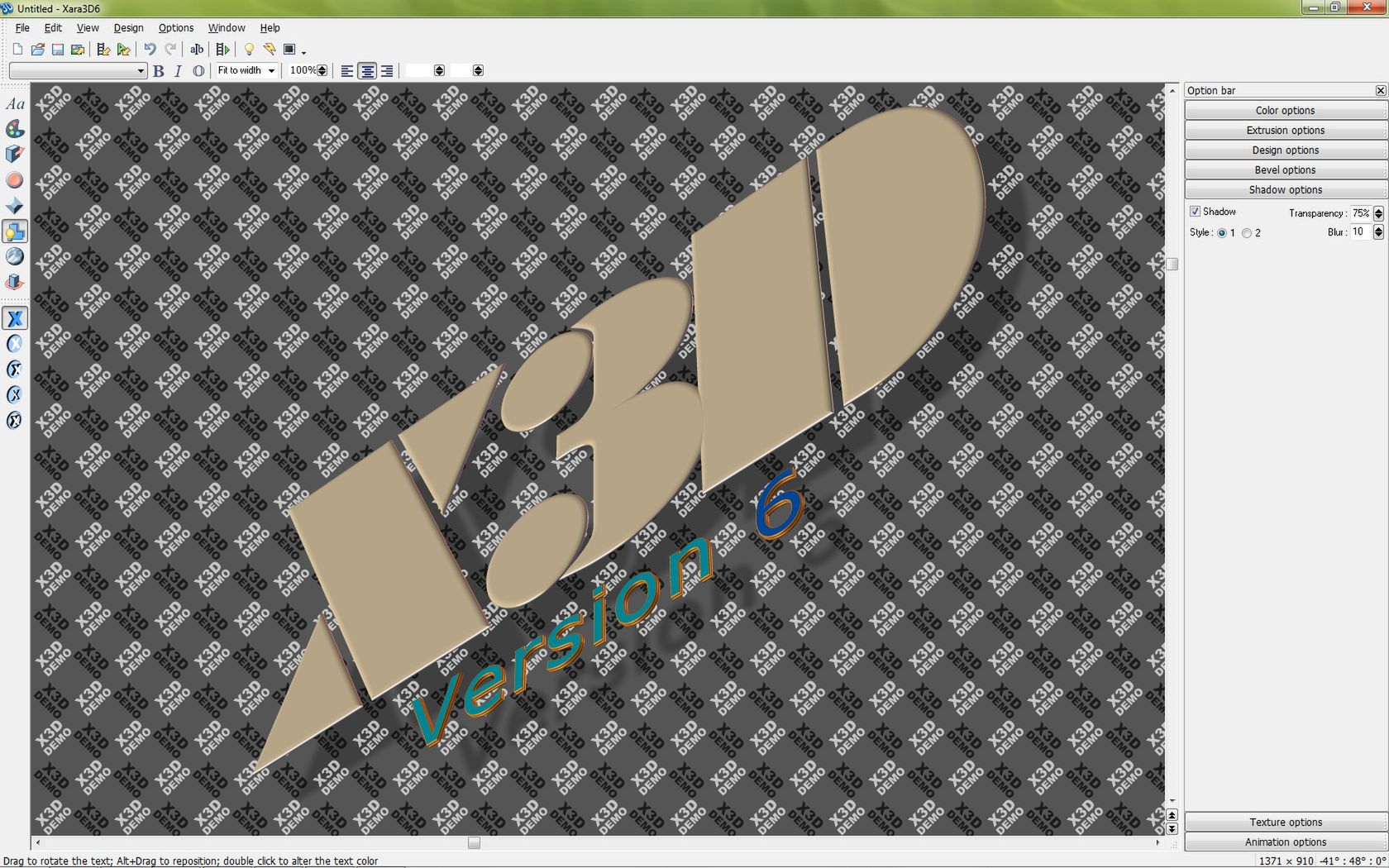Click the Export image icon
The image size is (1389, 868).
78,50
